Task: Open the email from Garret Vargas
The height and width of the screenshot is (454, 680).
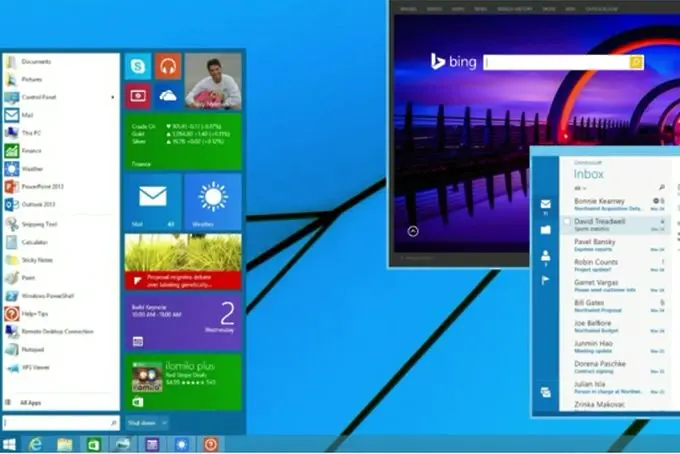Action: (x=615, y=286)
